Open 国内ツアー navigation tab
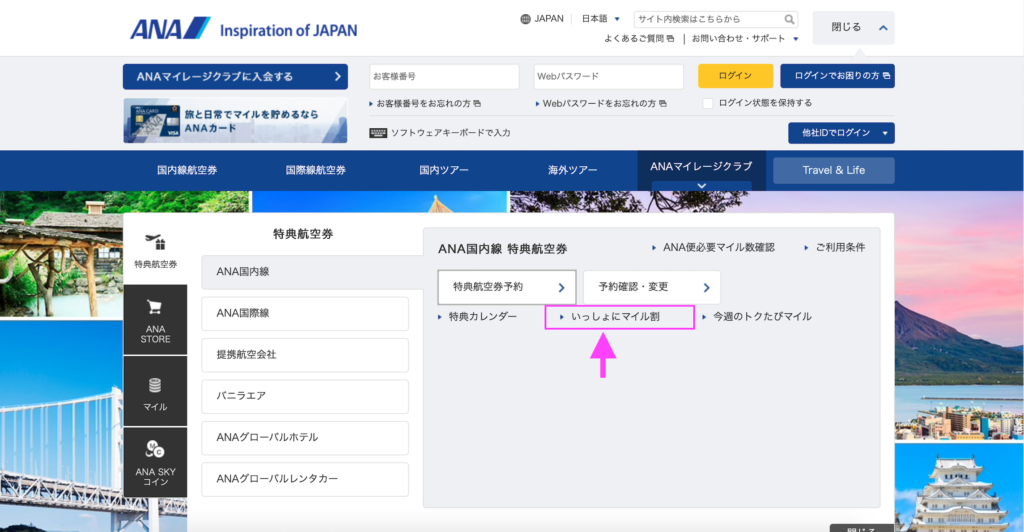 click(x=444, y=170)
